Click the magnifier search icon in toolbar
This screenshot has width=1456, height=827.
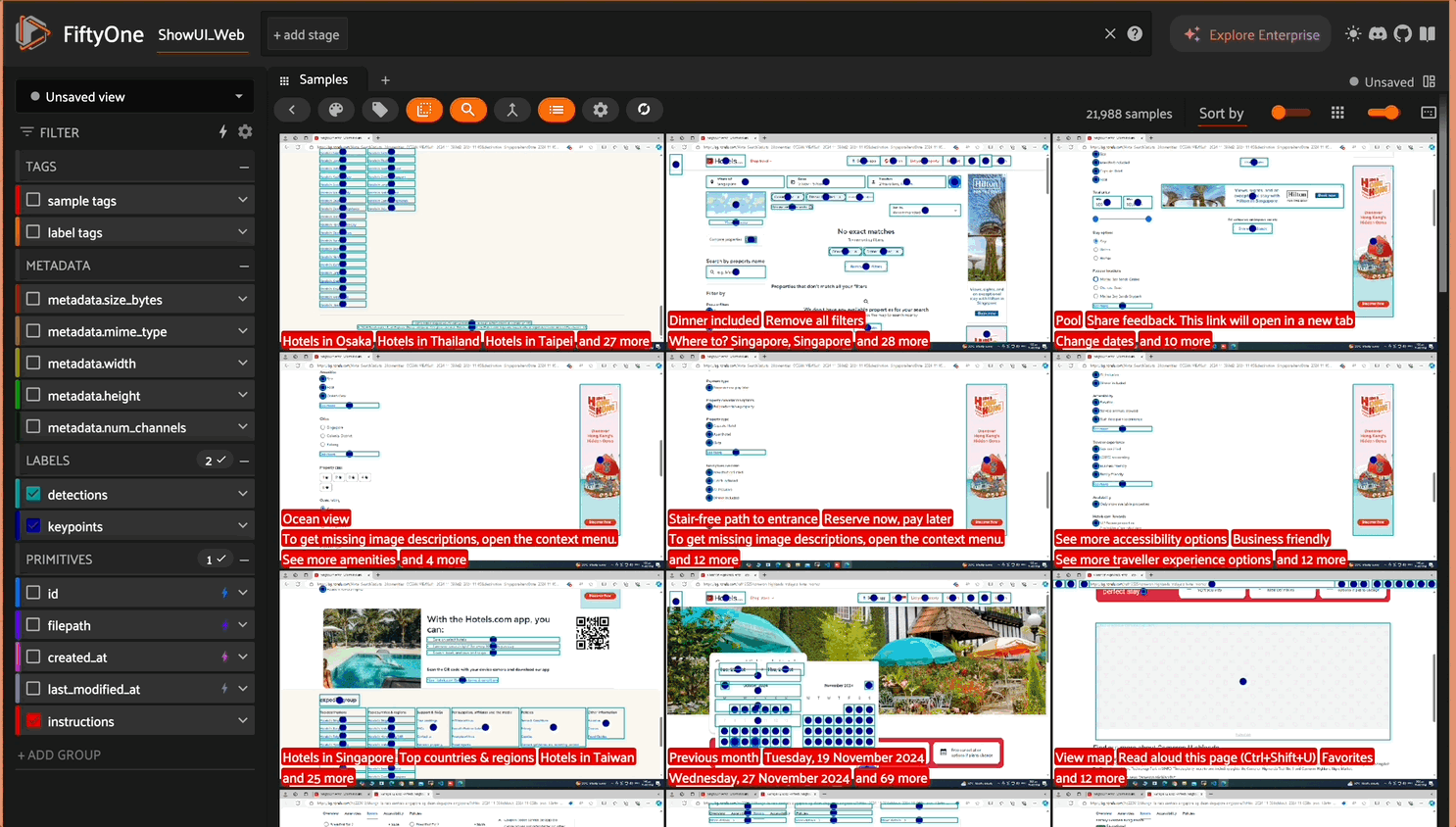[467, 110]
